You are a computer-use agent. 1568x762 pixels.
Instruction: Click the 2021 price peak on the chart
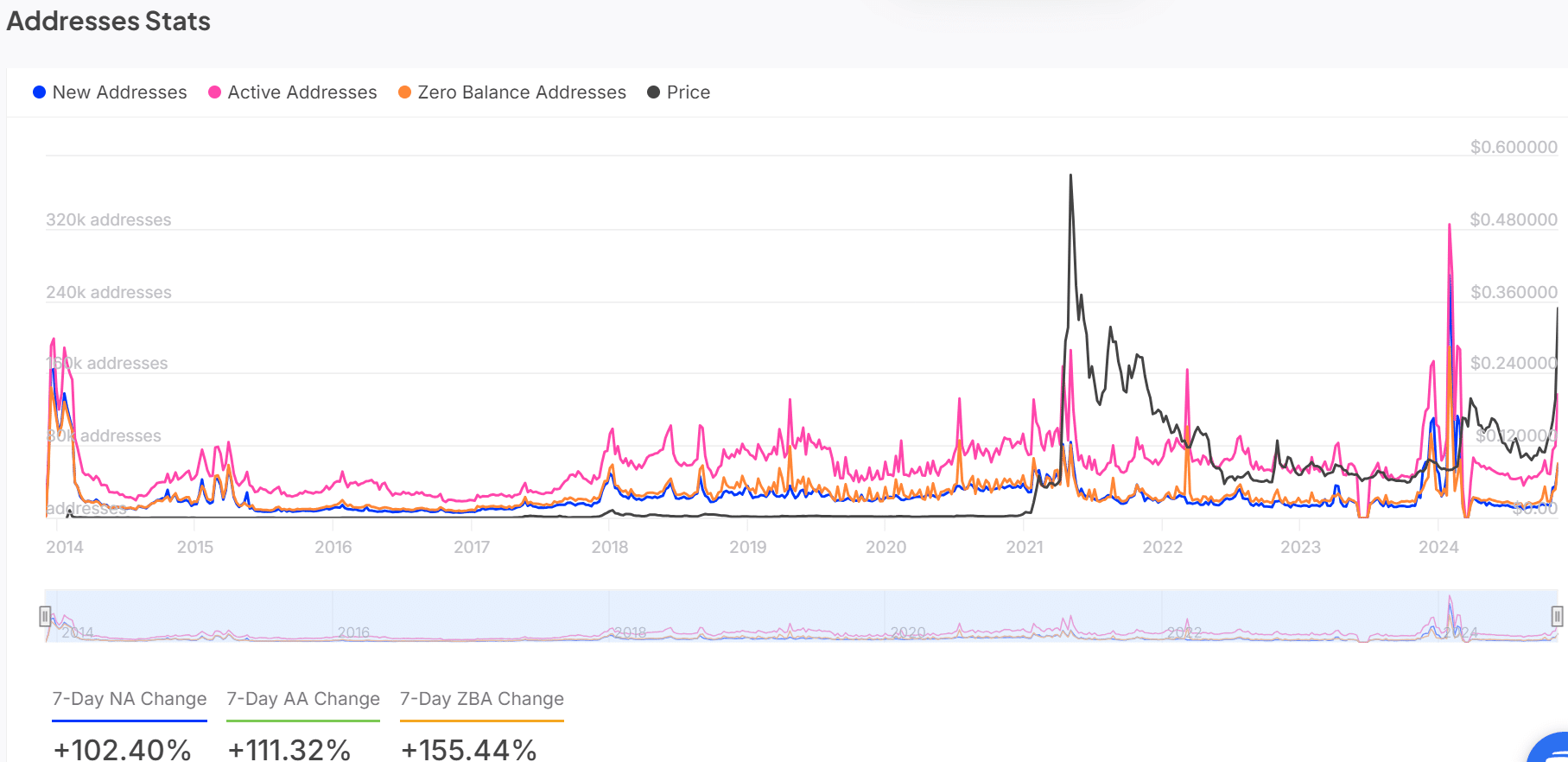click(x=1071, y=176)
